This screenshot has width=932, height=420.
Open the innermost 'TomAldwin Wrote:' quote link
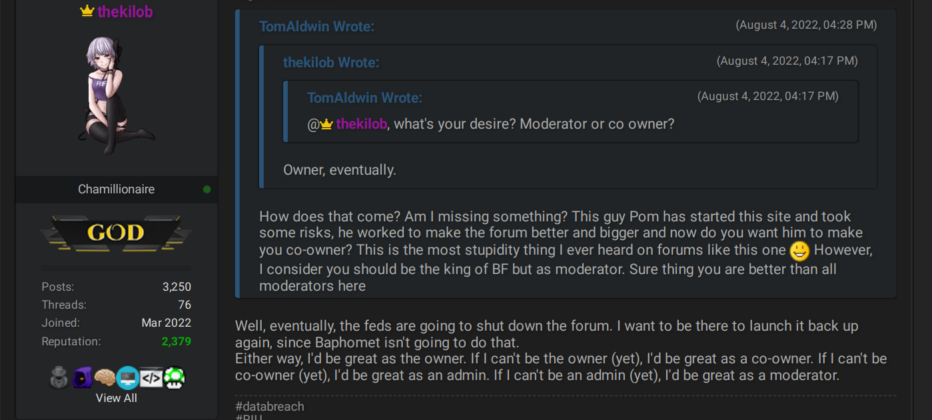tap(364, 97)
